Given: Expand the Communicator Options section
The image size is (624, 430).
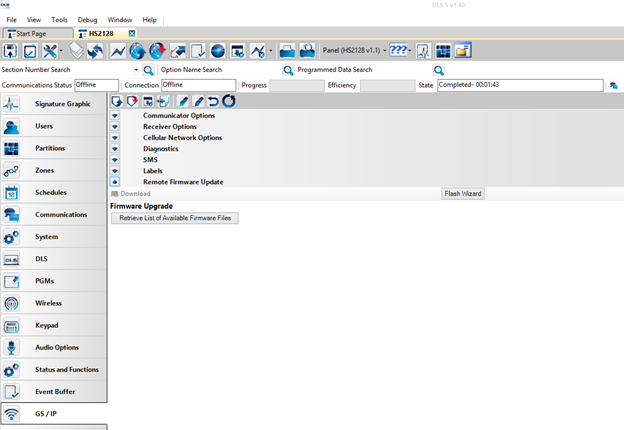Looking at the screenshot, I should coord(115,116).
